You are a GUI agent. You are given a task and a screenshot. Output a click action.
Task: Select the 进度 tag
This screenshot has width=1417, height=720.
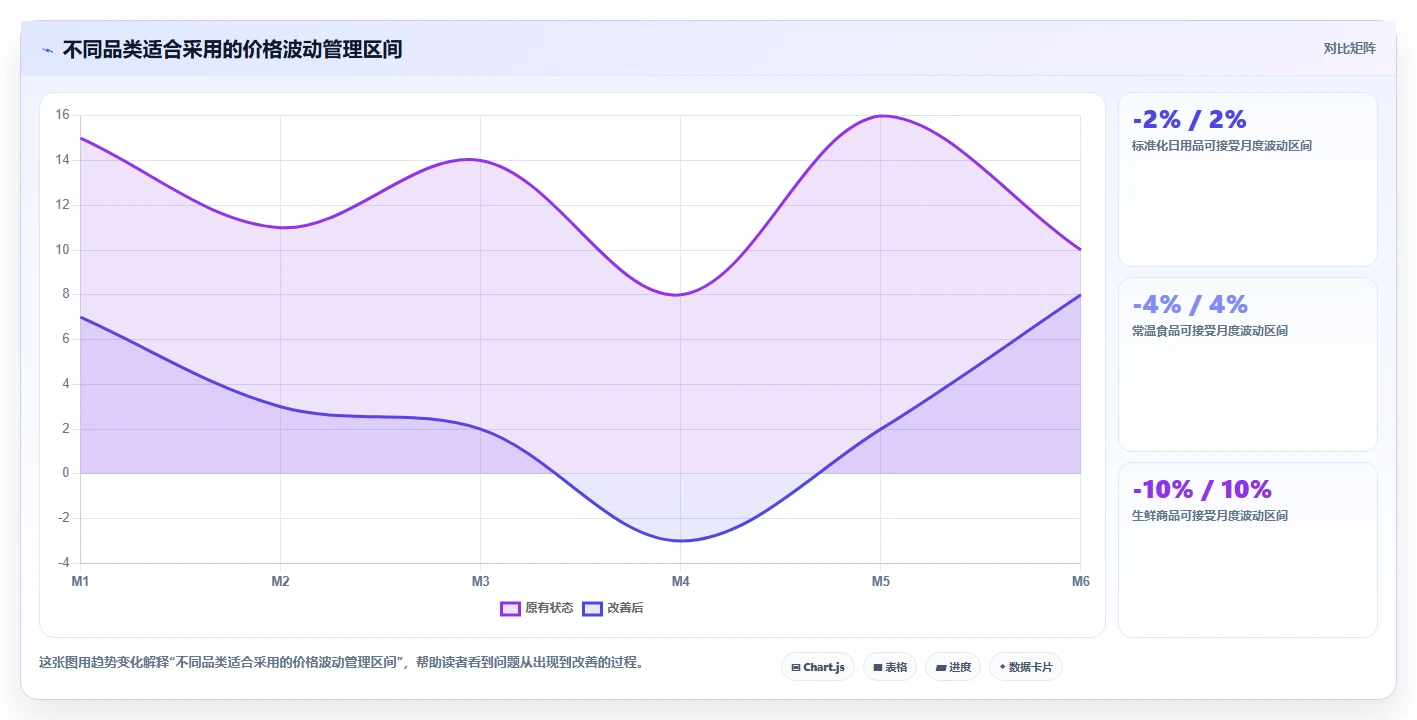pos(953,667)
